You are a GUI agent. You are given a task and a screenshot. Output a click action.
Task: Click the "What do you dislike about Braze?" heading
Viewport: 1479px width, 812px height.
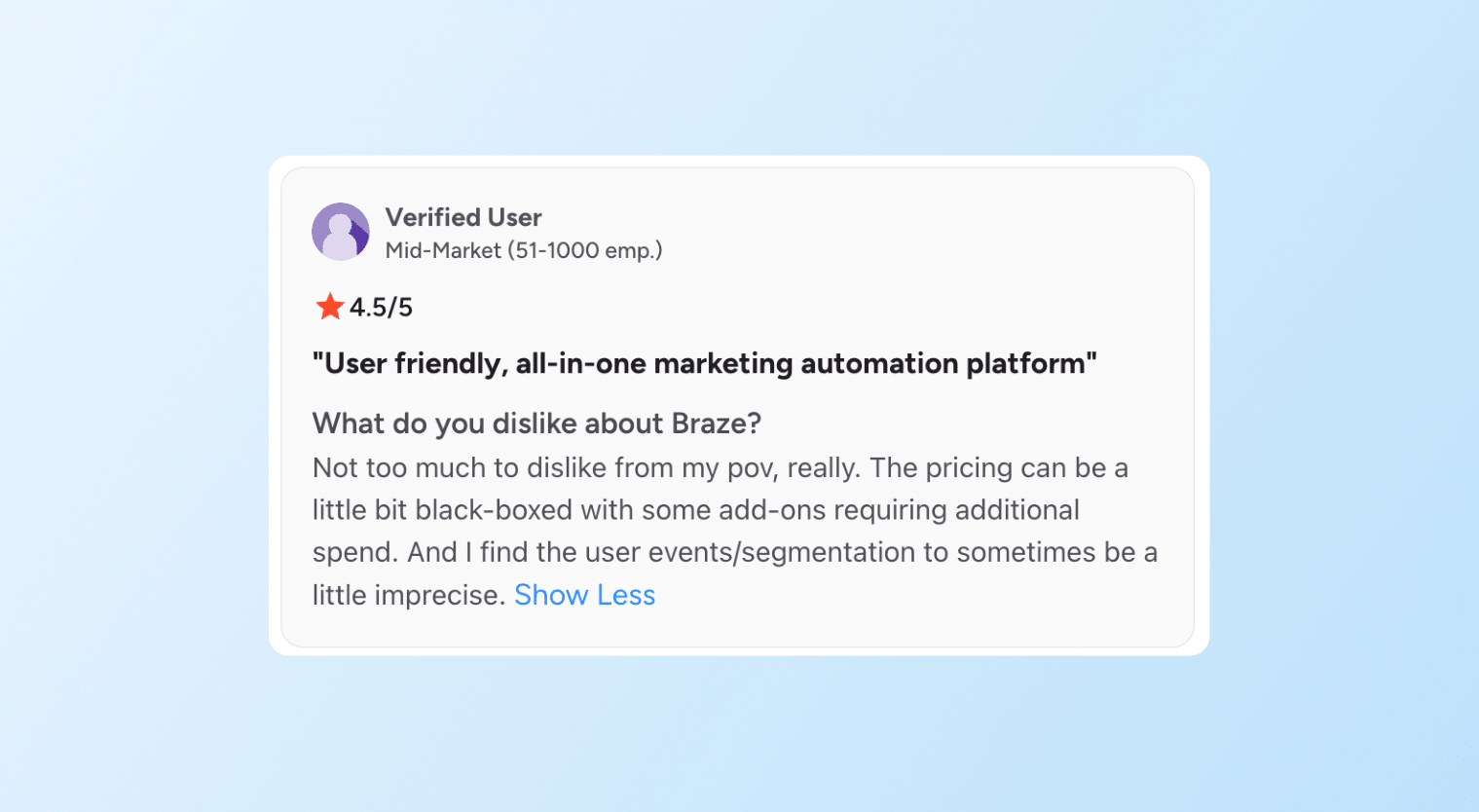click(536, 424)
